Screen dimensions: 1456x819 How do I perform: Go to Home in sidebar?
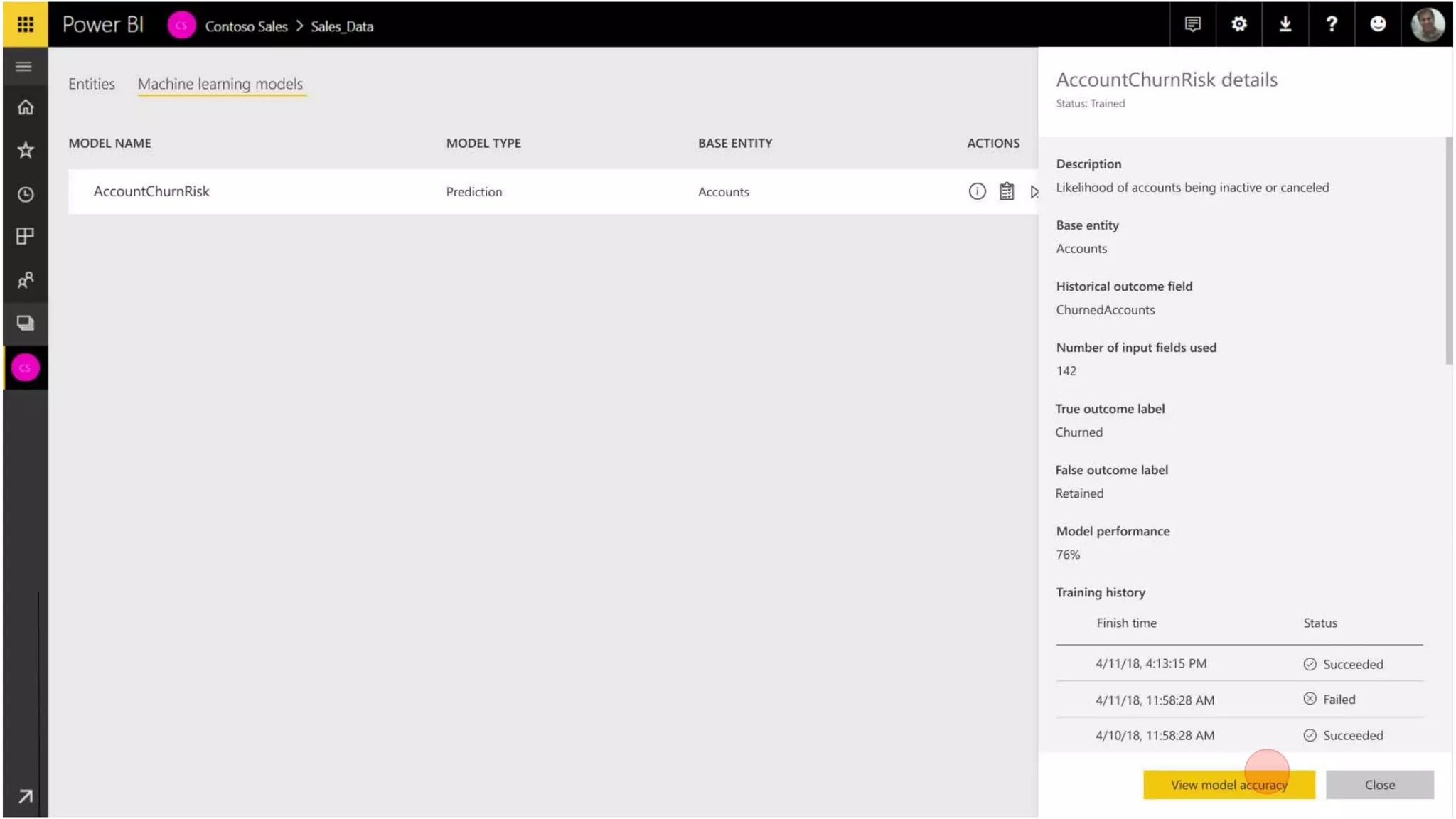click(x=26, y=107)
